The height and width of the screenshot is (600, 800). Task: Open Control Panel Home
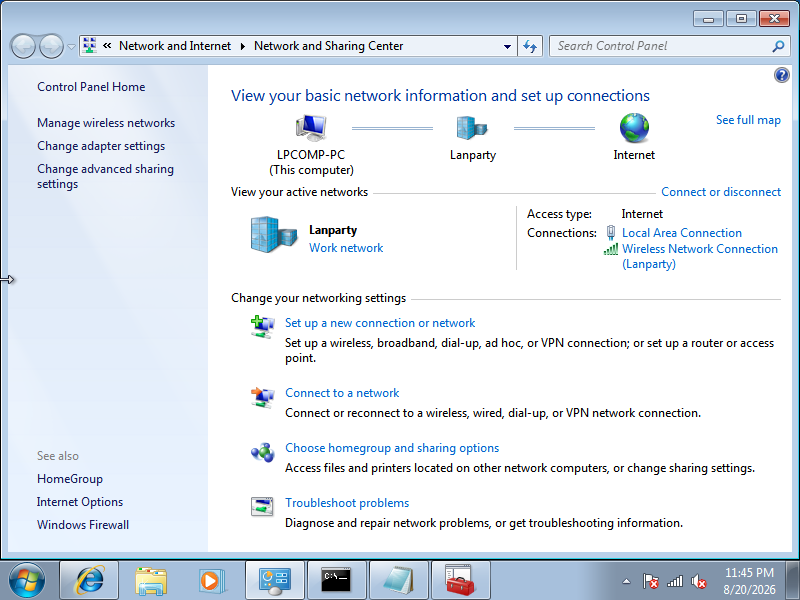tap(91, 87)
